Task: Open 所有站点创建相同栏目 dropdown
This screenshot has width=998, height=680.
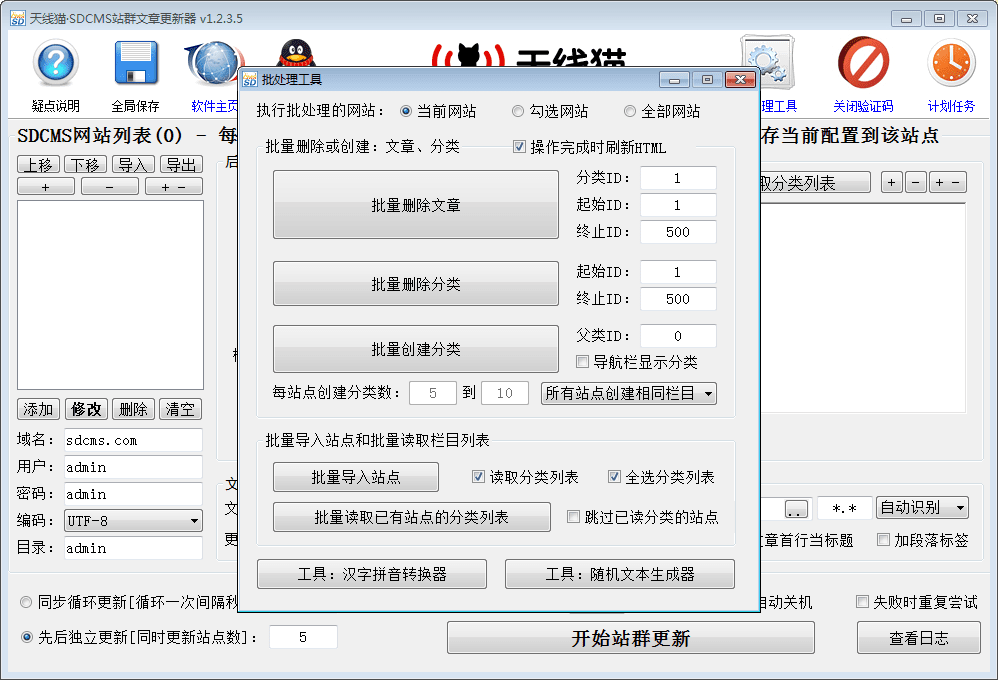Action: coord(629,393)
